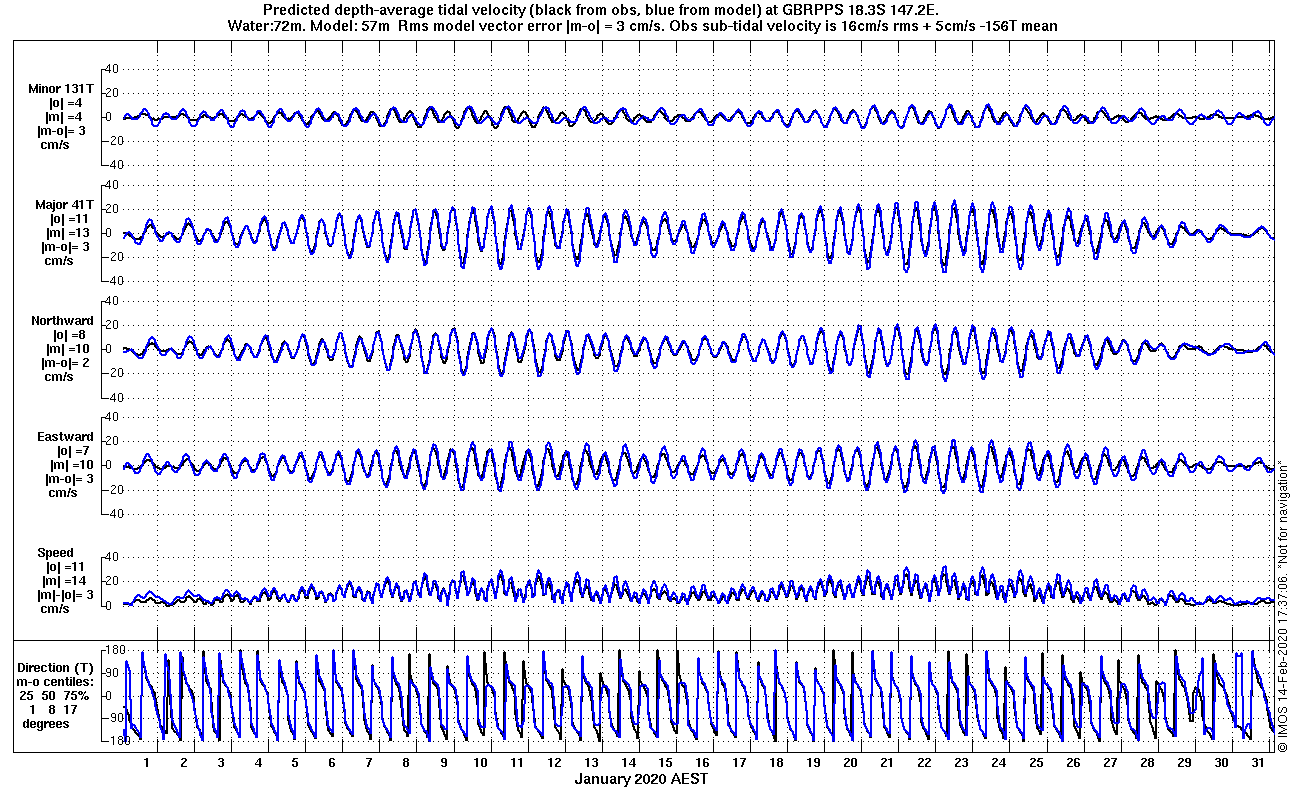This screenshot has width=1300, height=800.
Task: Click '|o| =8' in the Northward panel
Action: click(67, 335)
